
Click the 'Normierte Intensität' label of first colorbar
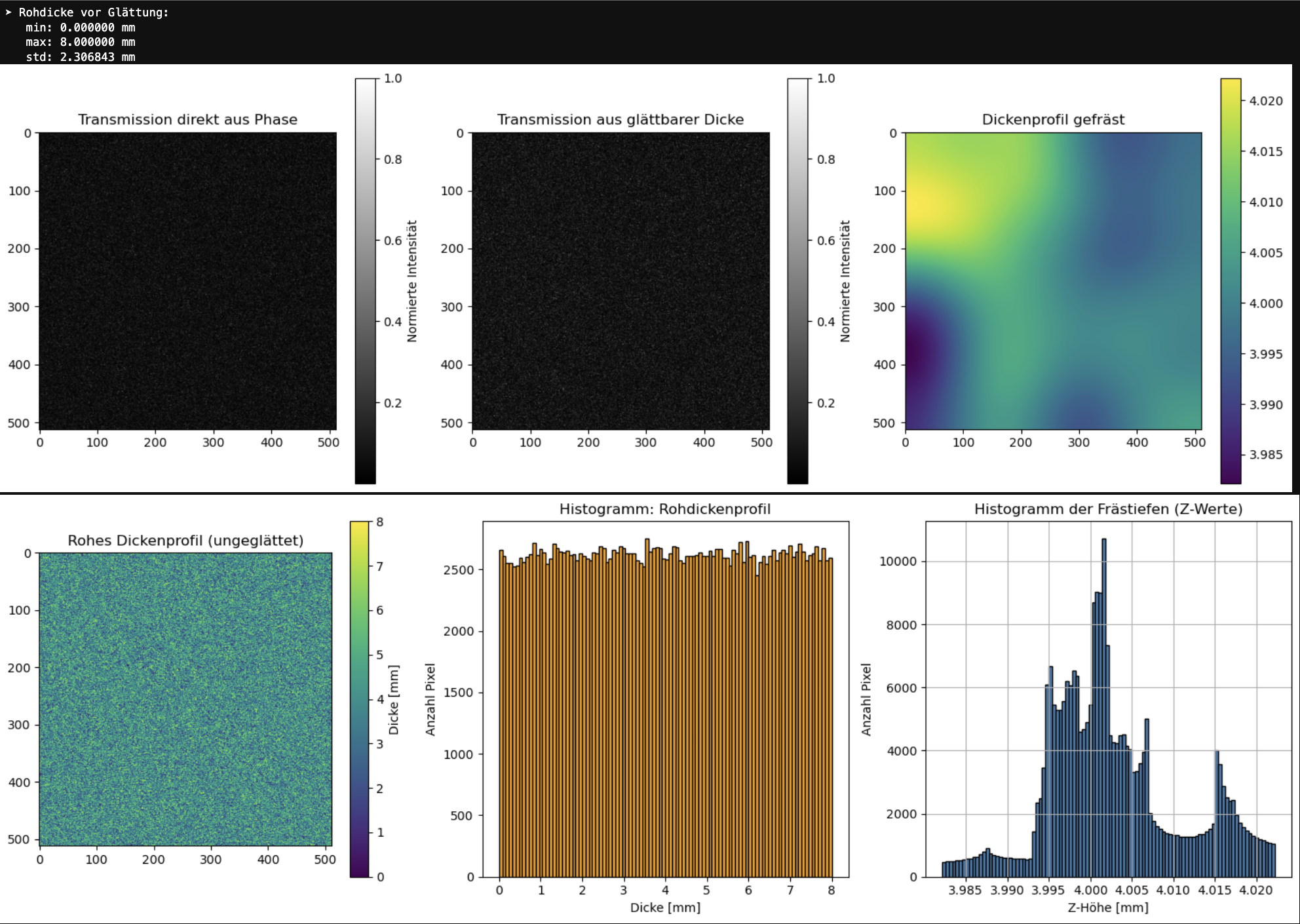tap(412, 281)
